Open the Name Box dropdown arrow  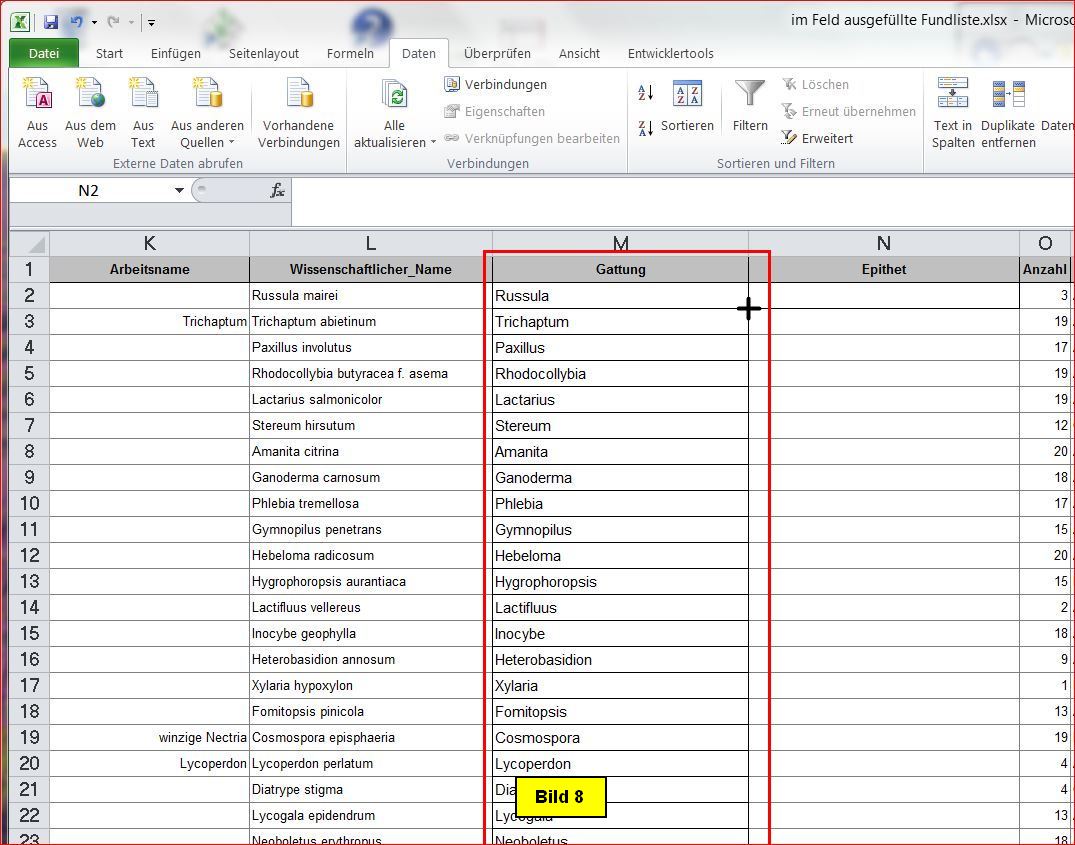tap(179, 190)
